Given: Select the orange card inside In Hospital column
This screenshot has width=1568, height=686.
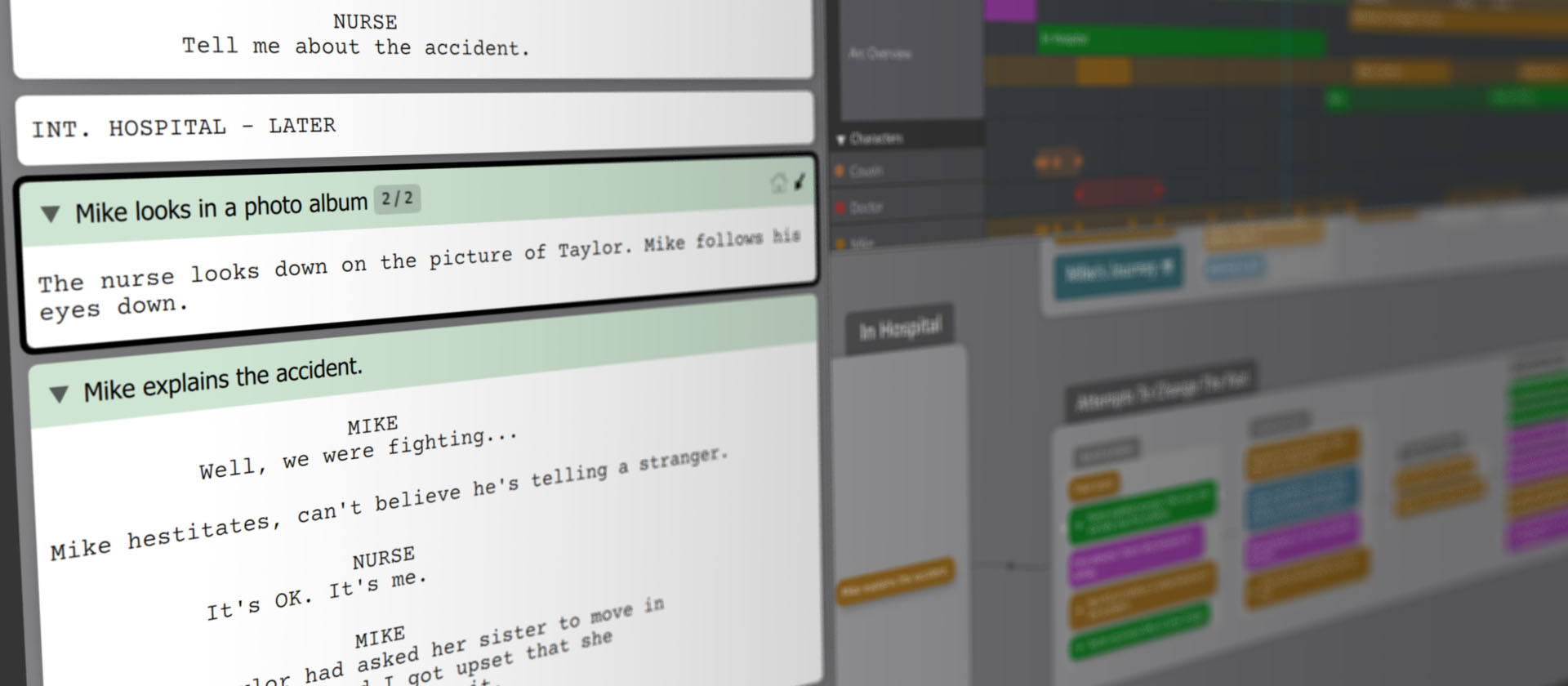Looking at the screenshot, I should (x=896, y=581).
